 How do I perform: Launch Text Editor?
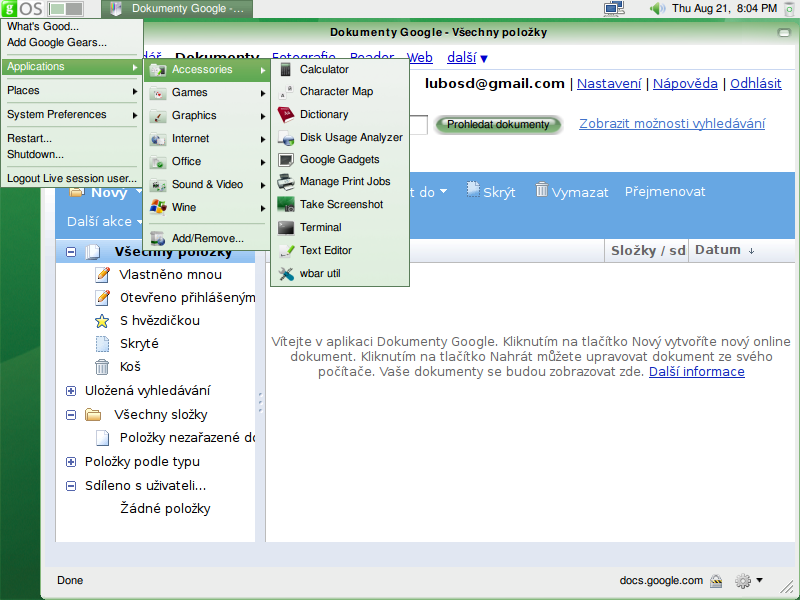click(340, 250)
